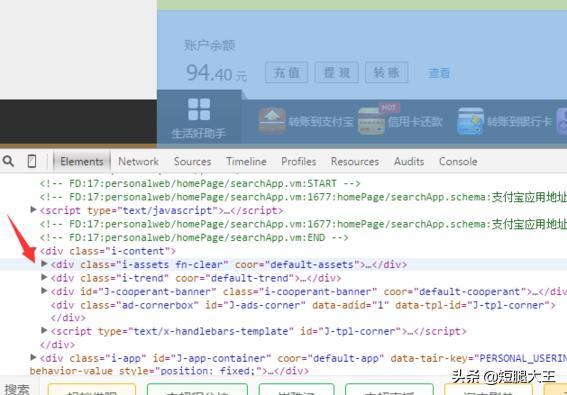Screen dimensions: 567x395
Task: Click the 查看 link
Action: pyautogui.click(x=439, y=73)
